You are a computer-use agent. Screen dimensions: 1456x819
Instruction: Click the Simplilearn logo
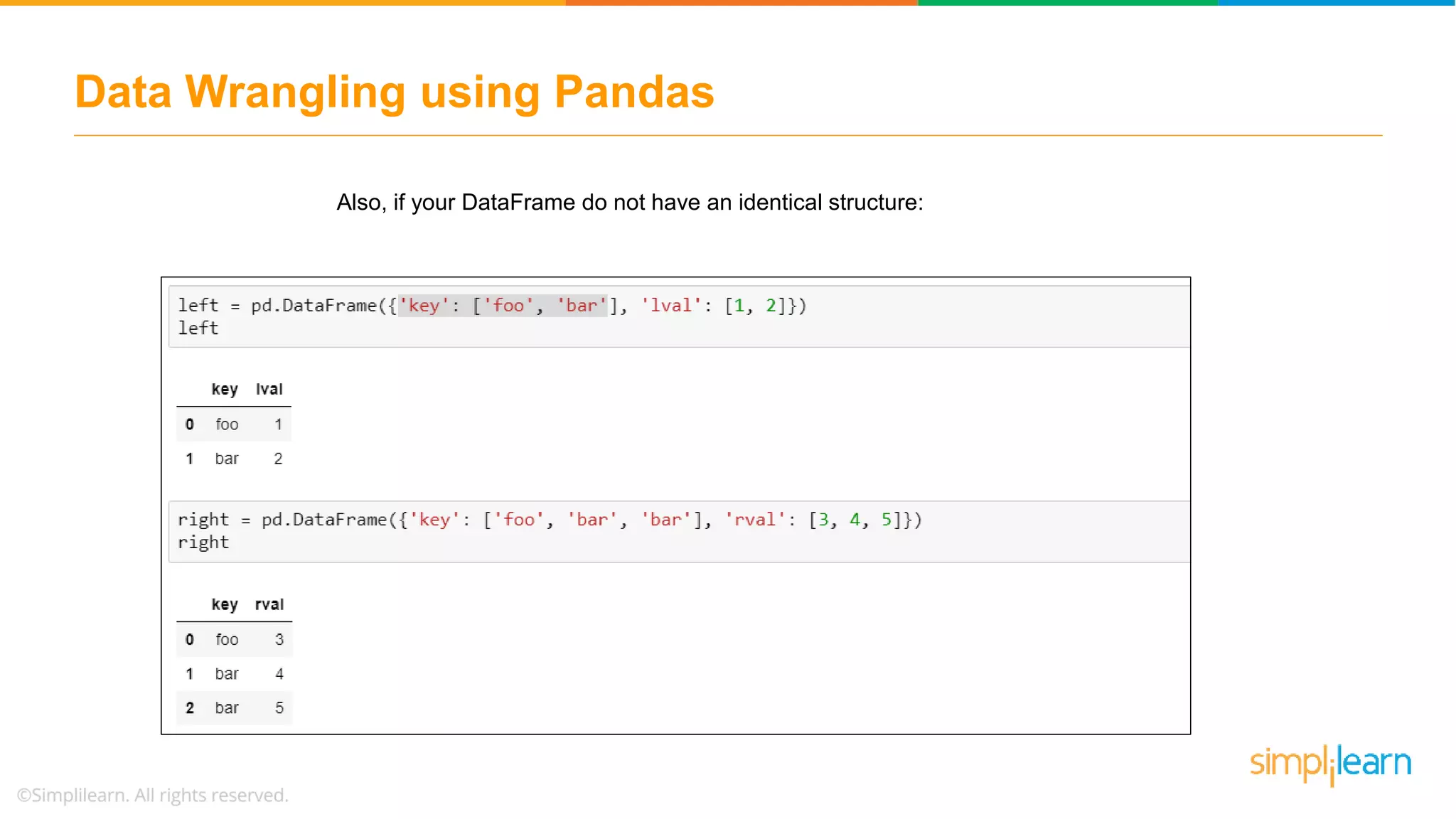point(1330,765)
